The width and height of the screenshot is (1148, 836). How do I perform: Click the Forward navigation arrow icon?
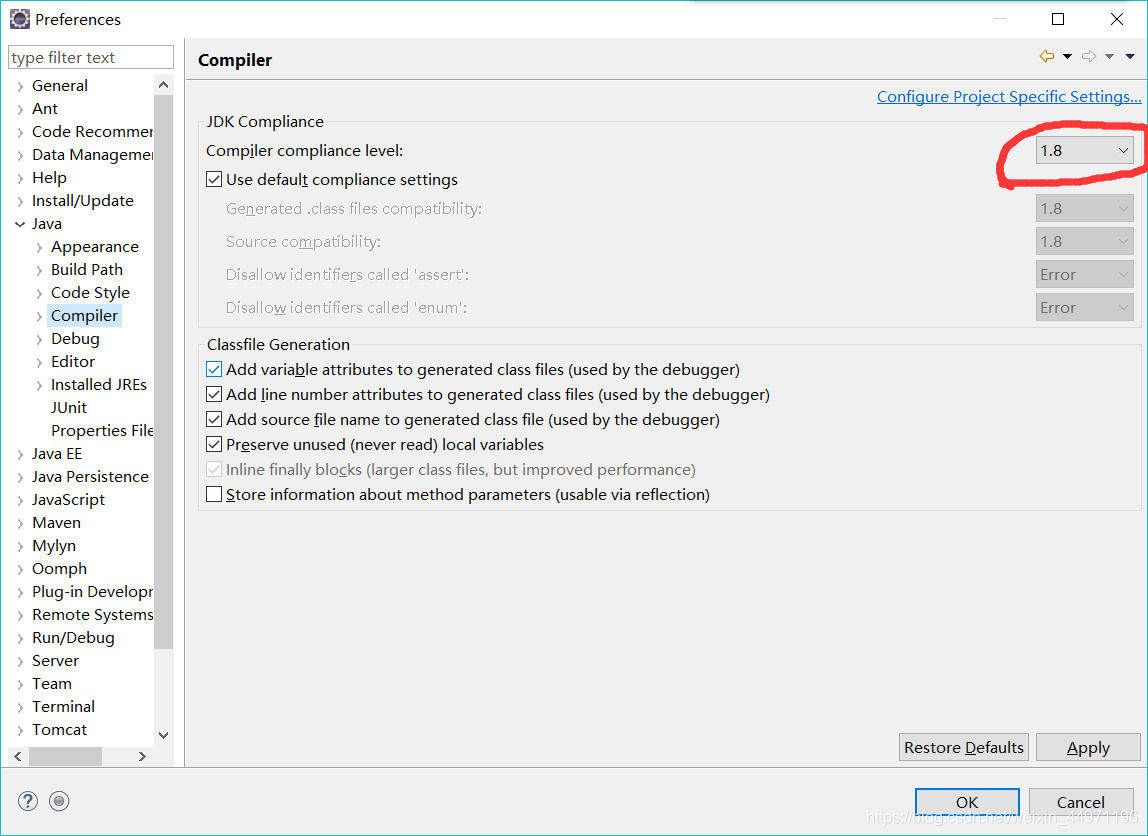(x=1089, y=56)
